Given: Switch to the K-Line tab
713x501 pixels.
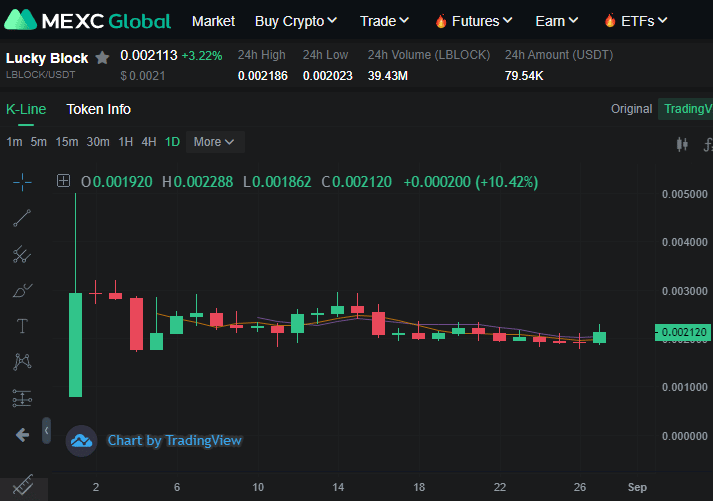Looking at the screenshot, I should (26, 109).
